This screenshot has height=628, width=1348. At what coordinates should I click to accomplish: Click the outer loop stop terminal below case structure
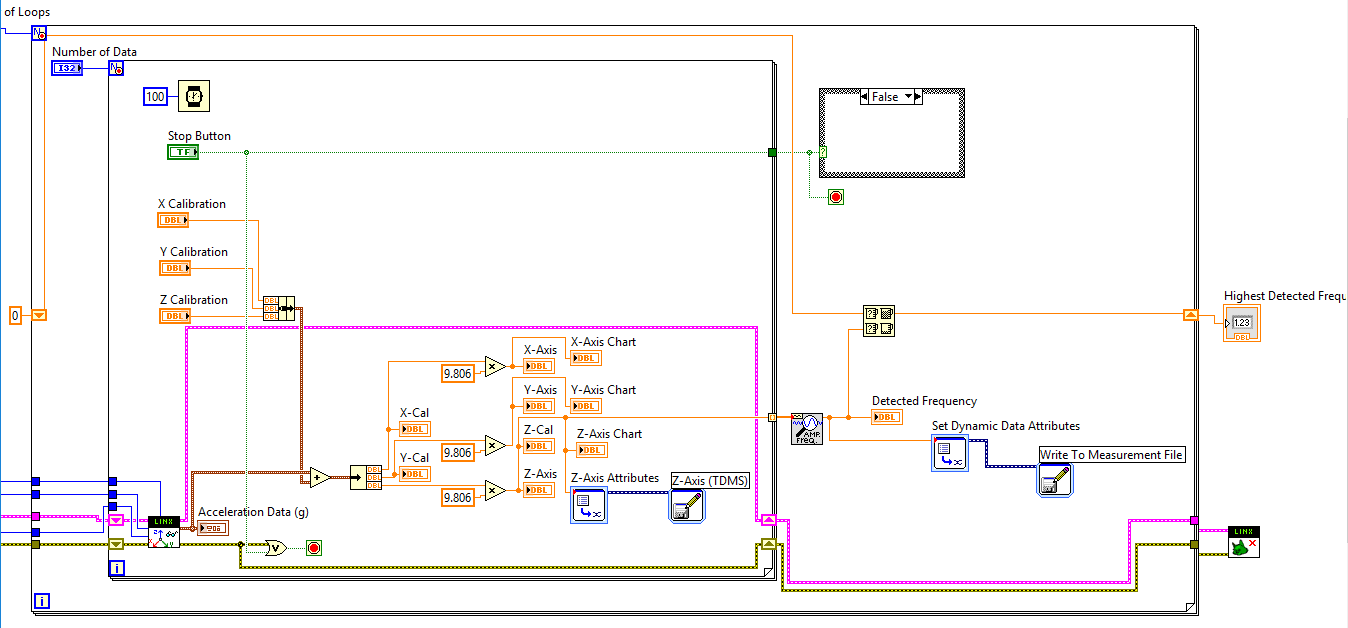[x=836, y=197]
